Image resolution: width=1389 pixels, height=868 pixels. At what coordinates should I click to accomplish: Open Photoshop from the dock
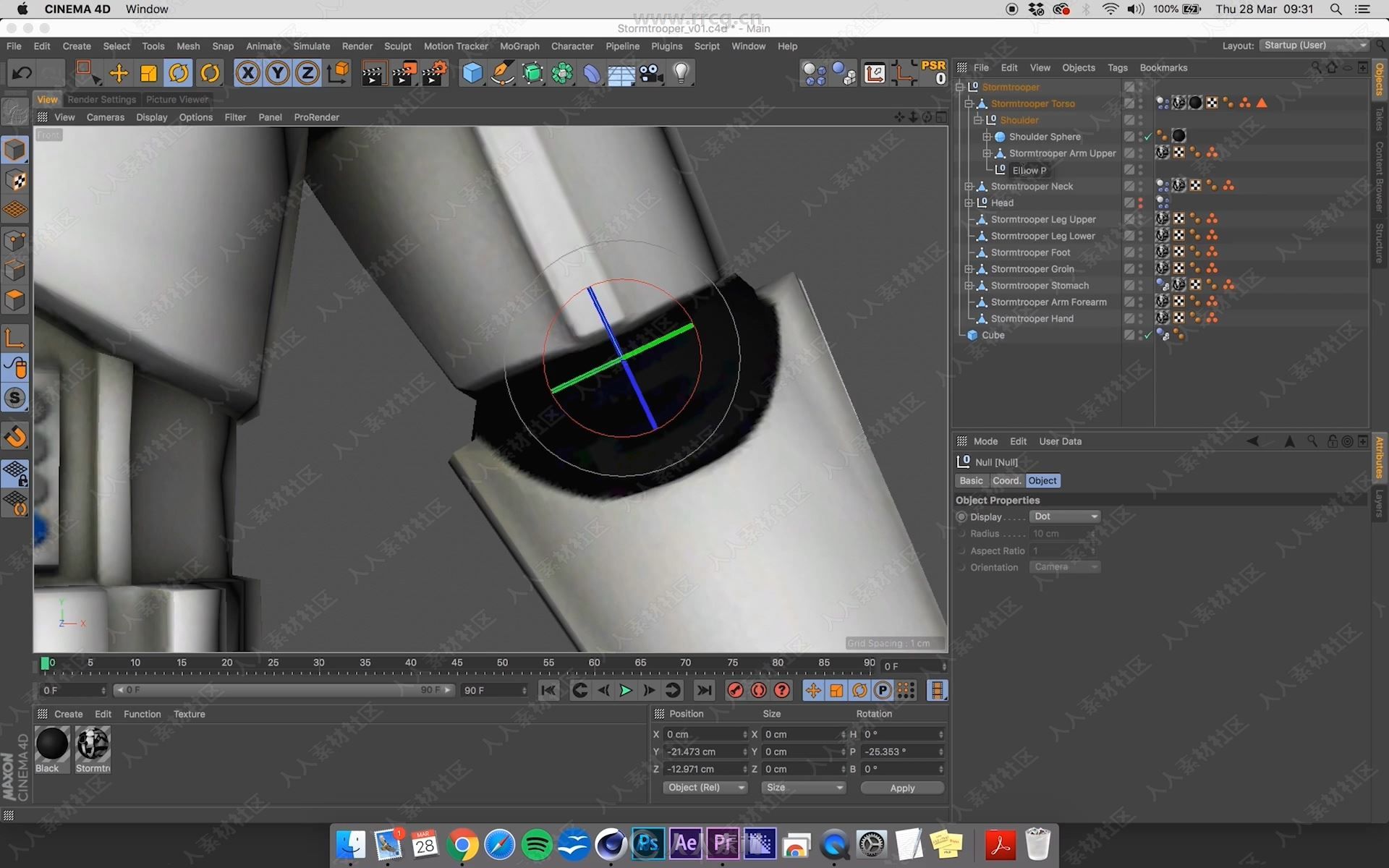pos(647,844)
